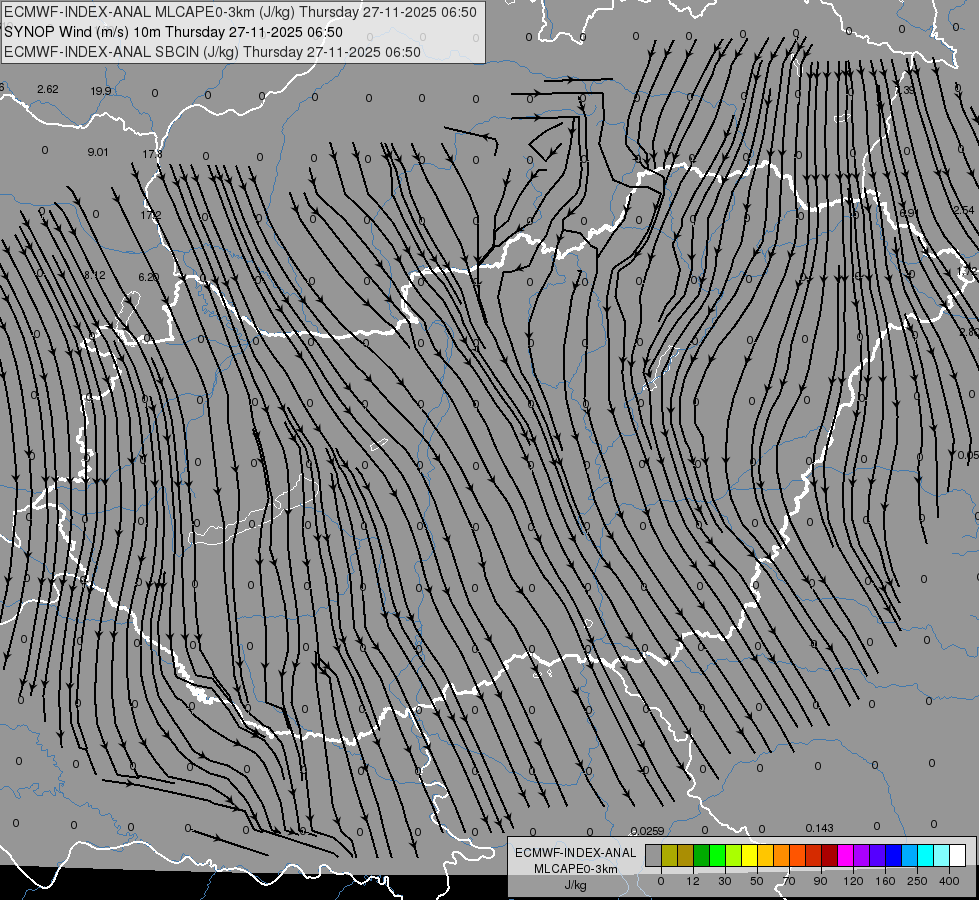
Task: Click the J/kg unit label in legend
Action: coord(575,885)
